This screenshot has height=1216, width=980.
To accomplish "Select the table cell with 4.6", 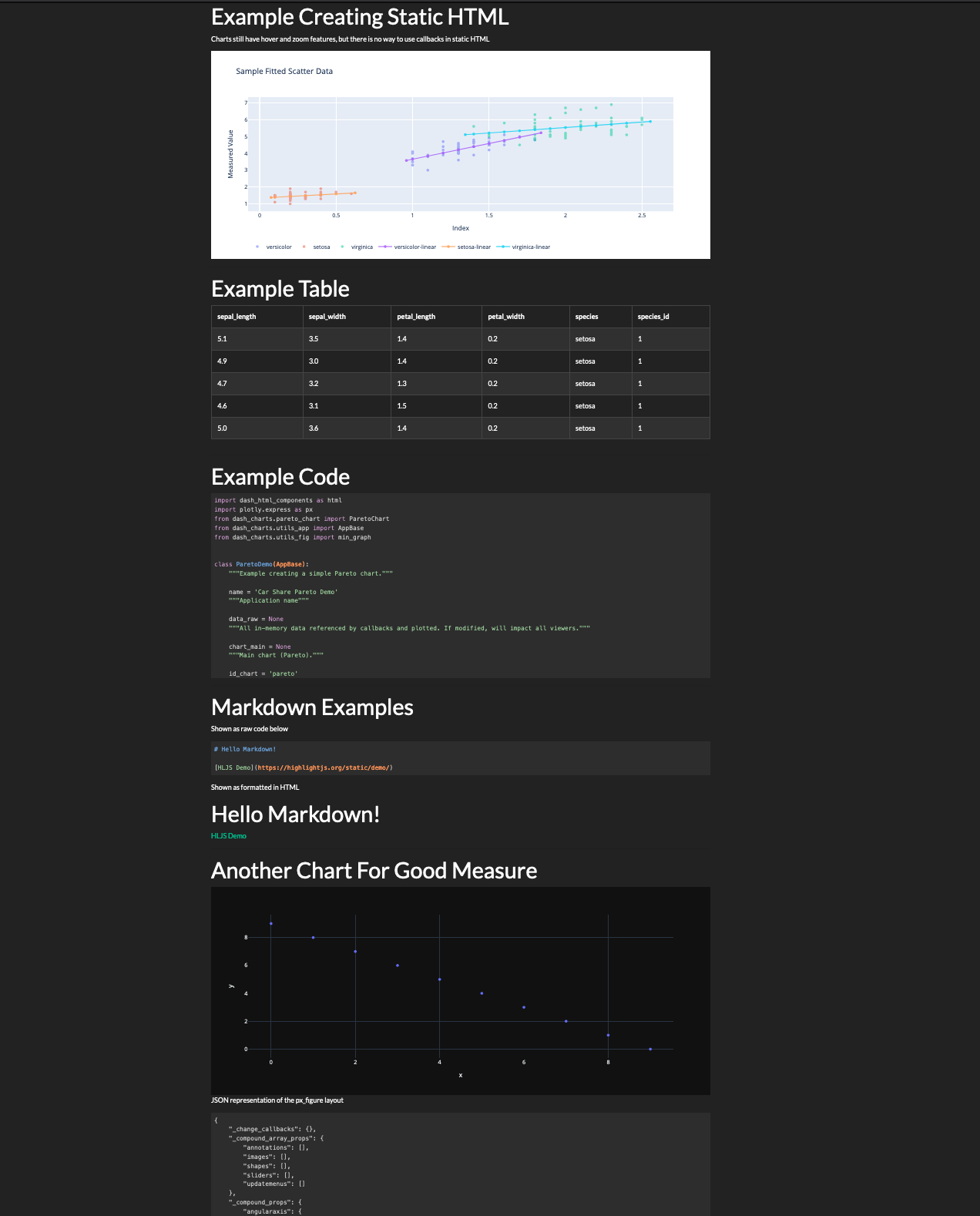I will pyautogui.click(x=257, y=406).
